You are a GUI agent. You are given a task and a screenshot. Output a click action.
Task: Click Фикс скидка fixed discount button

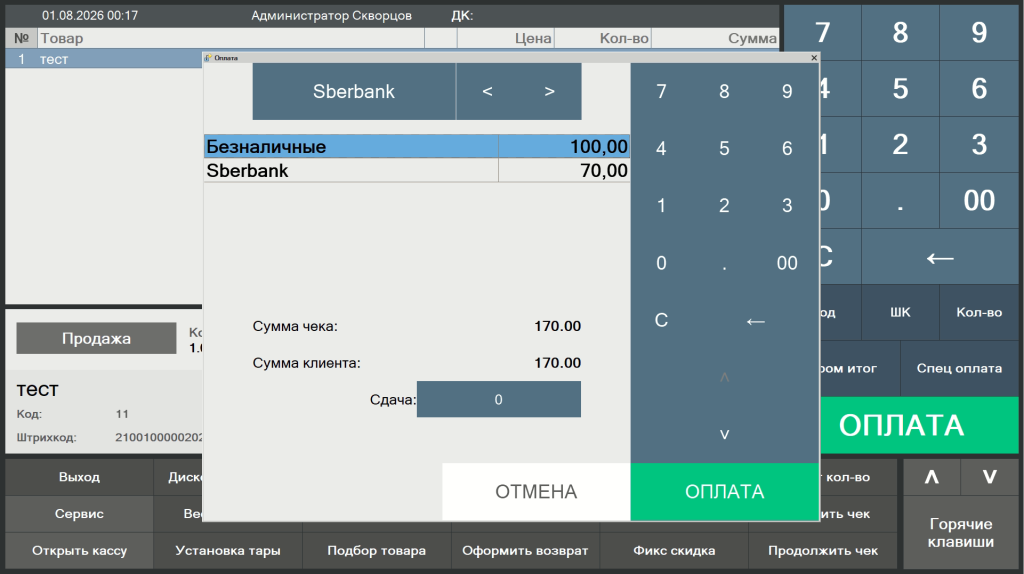coord(674,550)
